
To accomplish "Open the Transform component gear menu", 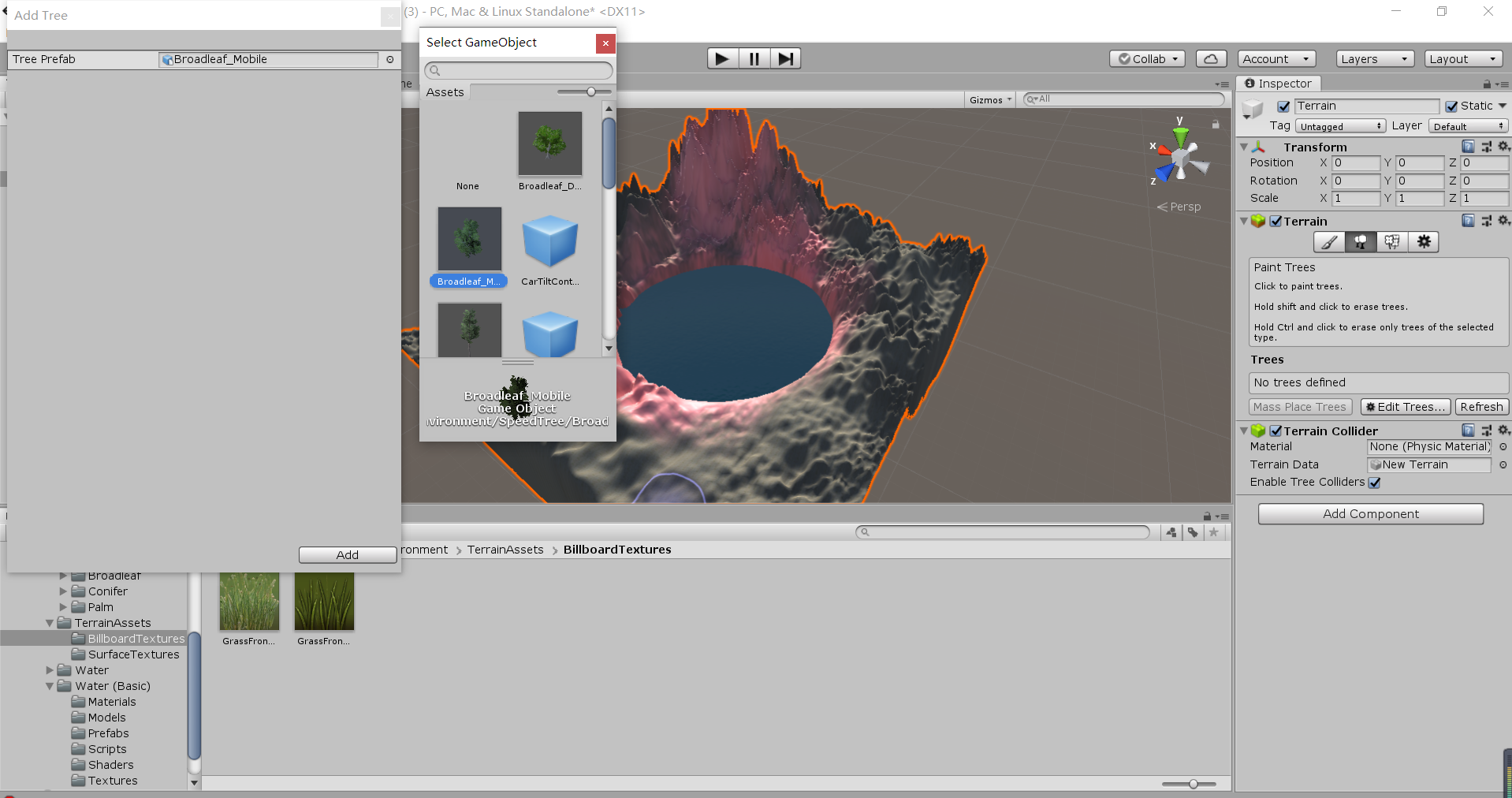I will [1503, 147].
